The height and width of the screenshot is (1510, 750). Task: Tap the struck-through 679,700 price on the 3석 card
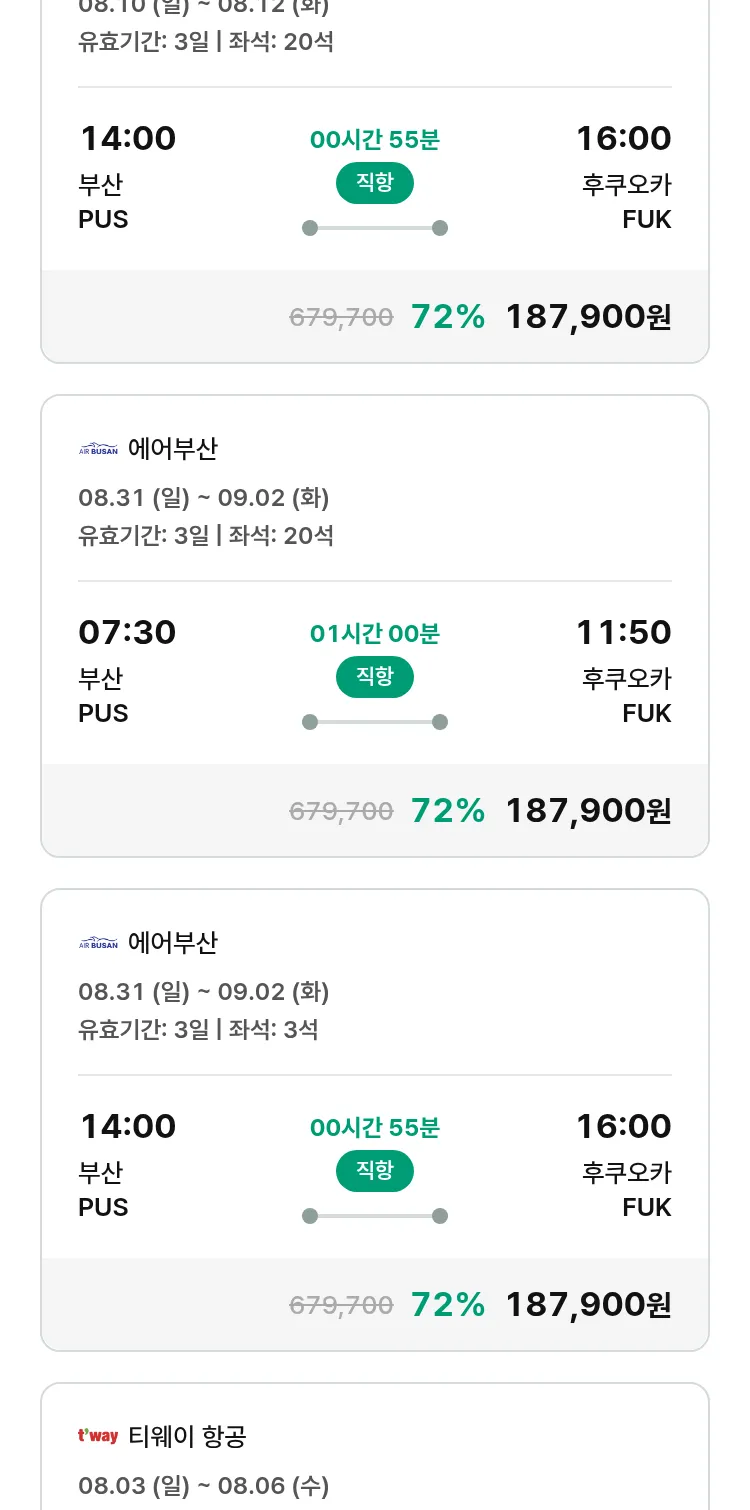(x=341, y=1305)
